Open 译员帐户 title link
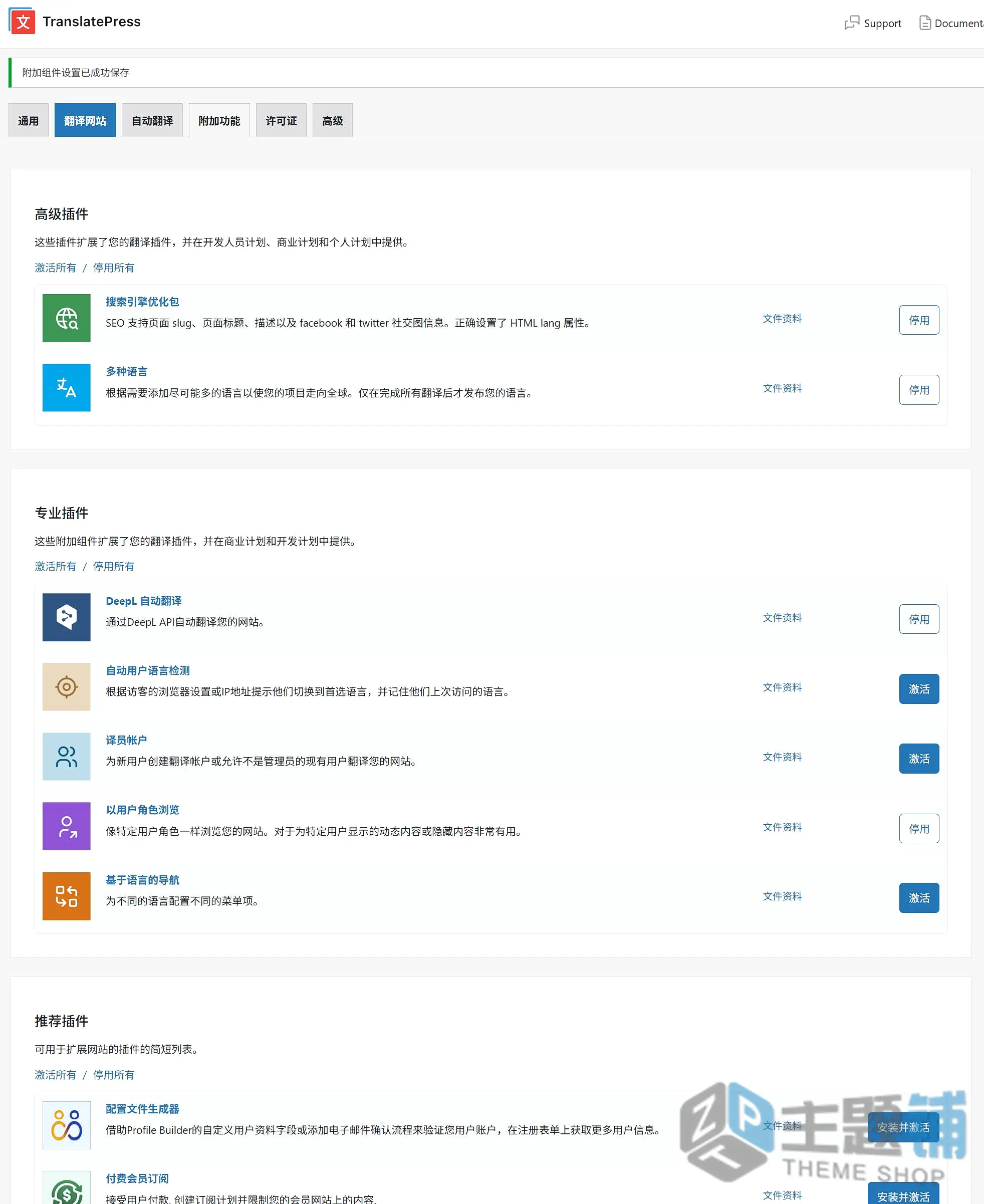 (126, 741)
